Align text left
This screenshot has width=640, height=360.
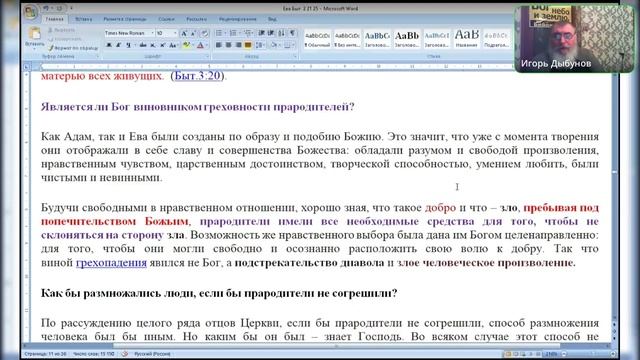(219, 45)
